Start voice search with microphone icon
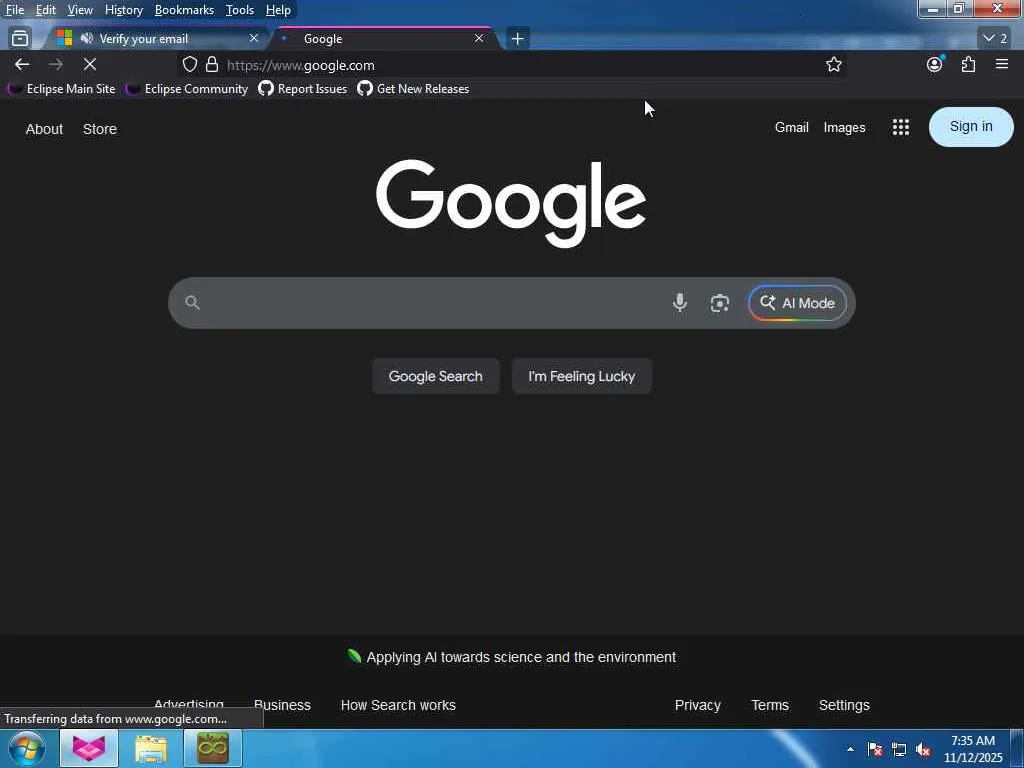The image size is (1024, 768). [x=680, y=302]
